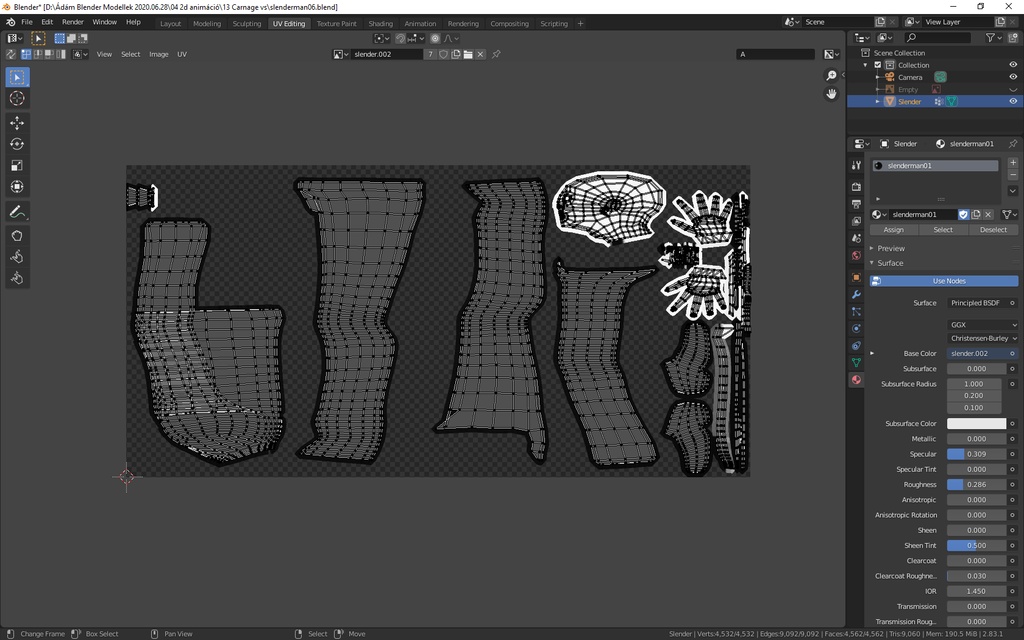Image resolution: width=1024 pixels, height=640 pixels.
Task: Select the UV Relax sculpt tool
Action: pyautogui.click(x=17, y=257)
